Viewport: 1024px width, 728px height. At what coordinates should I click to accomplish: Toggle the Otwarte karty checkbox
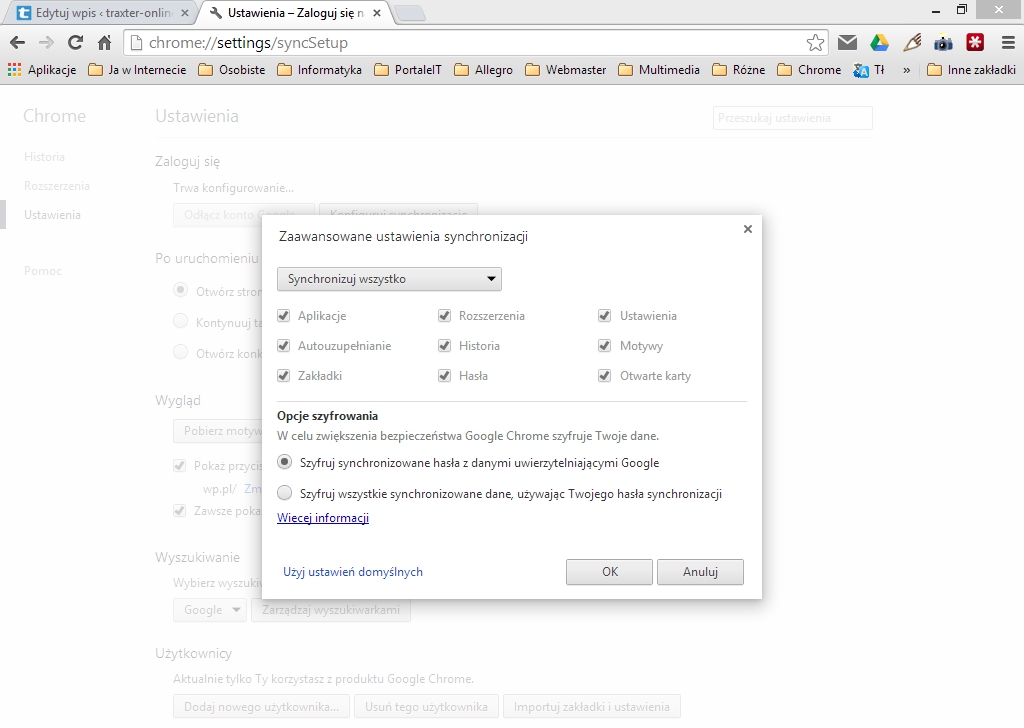click(605, 376)
